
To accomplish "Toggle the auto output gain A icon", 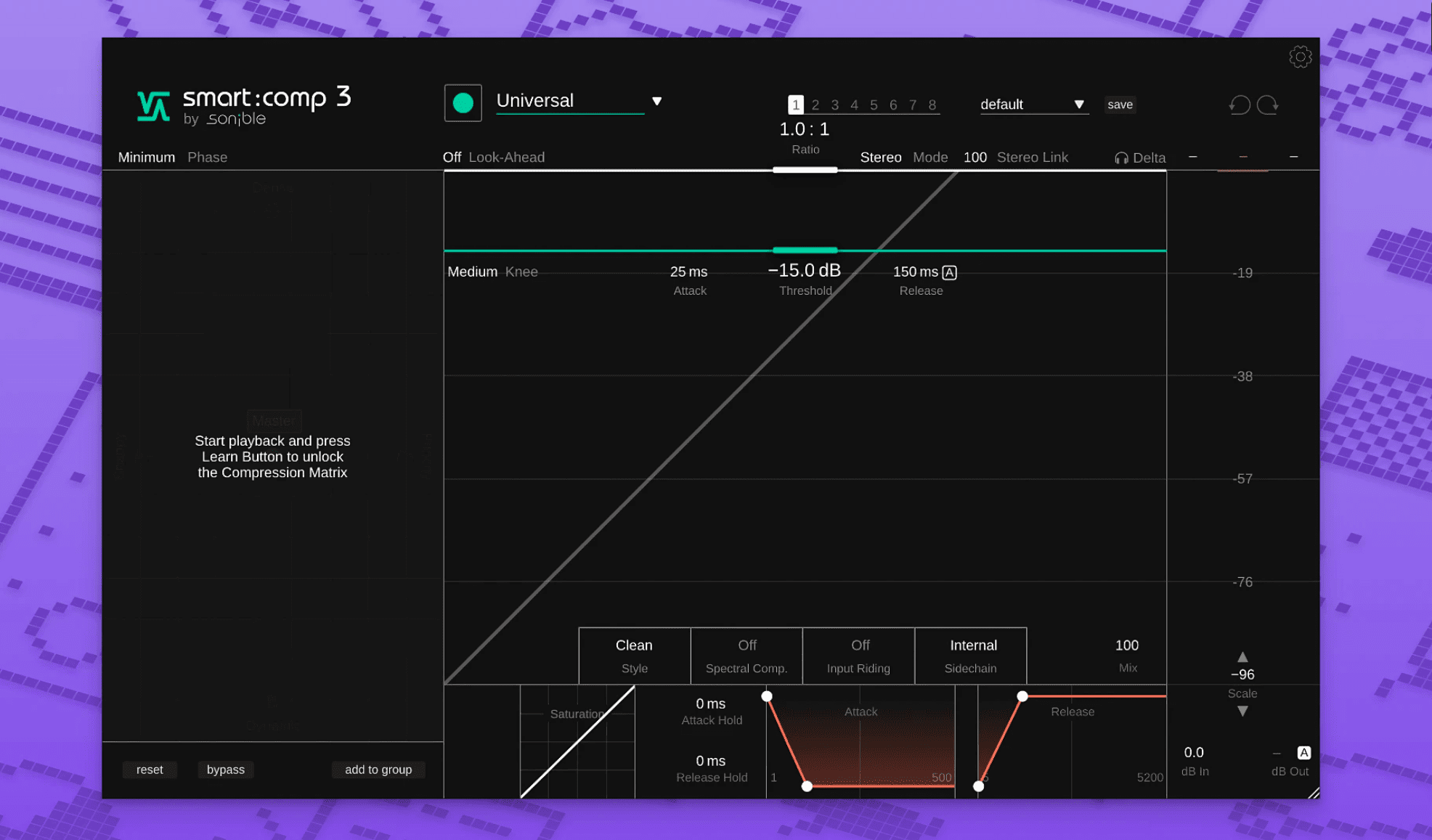I will (1304, 753).
